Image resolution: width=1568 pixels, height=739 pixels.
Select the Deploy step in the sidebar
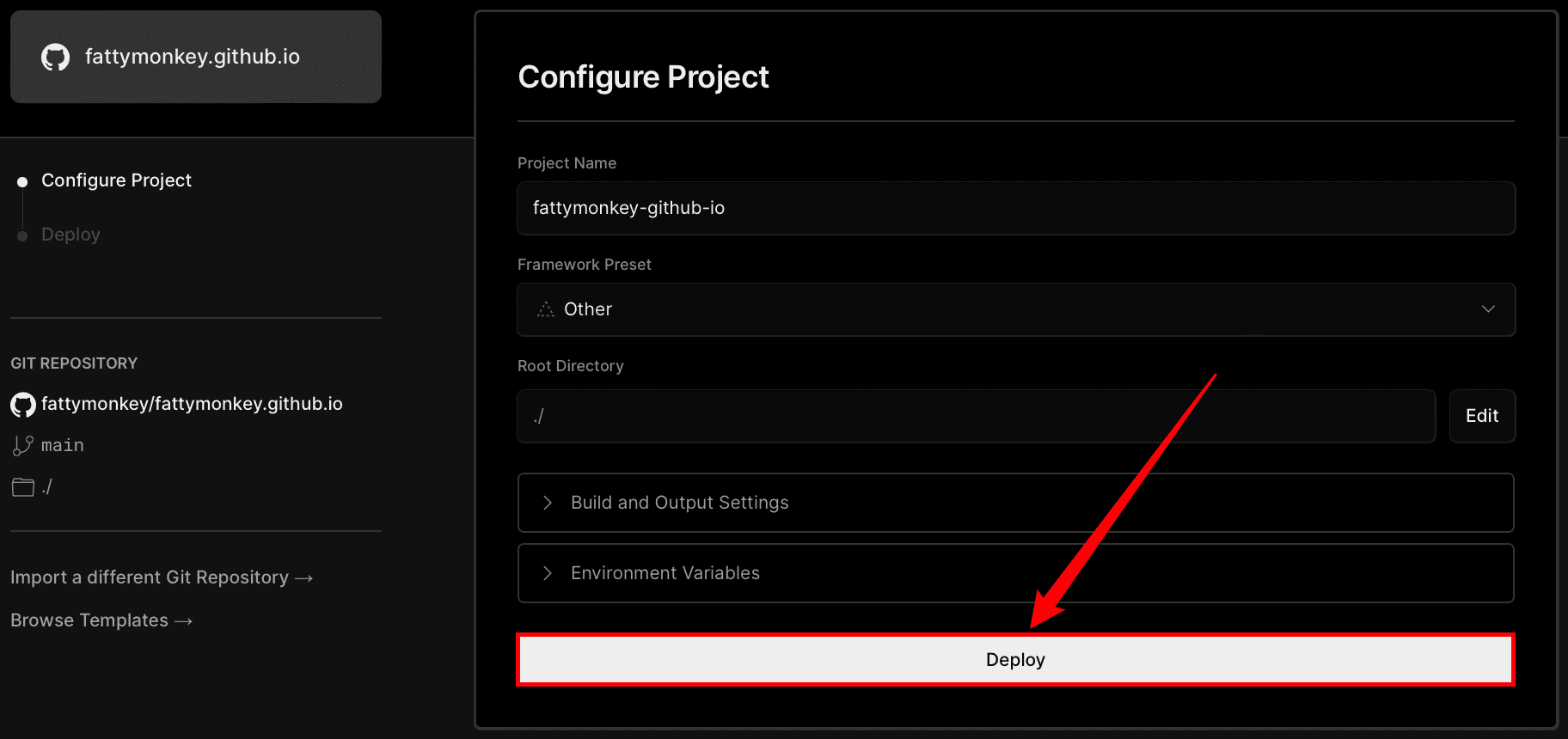[70, 235]
